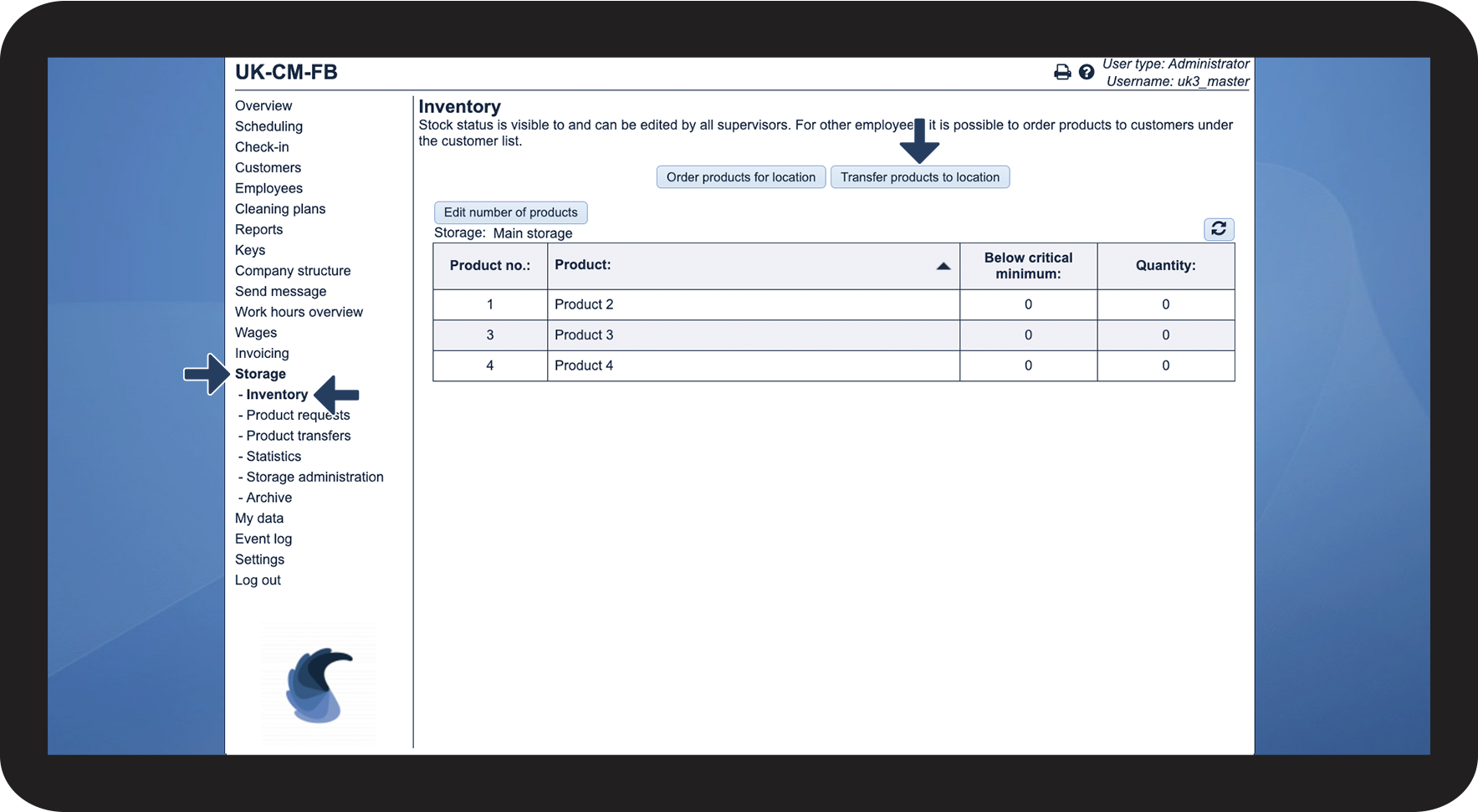This screenshot has height=812, width=1478.
Task: Click the Quantity cell for Product 2
Action: click(x=1166, y=304)
